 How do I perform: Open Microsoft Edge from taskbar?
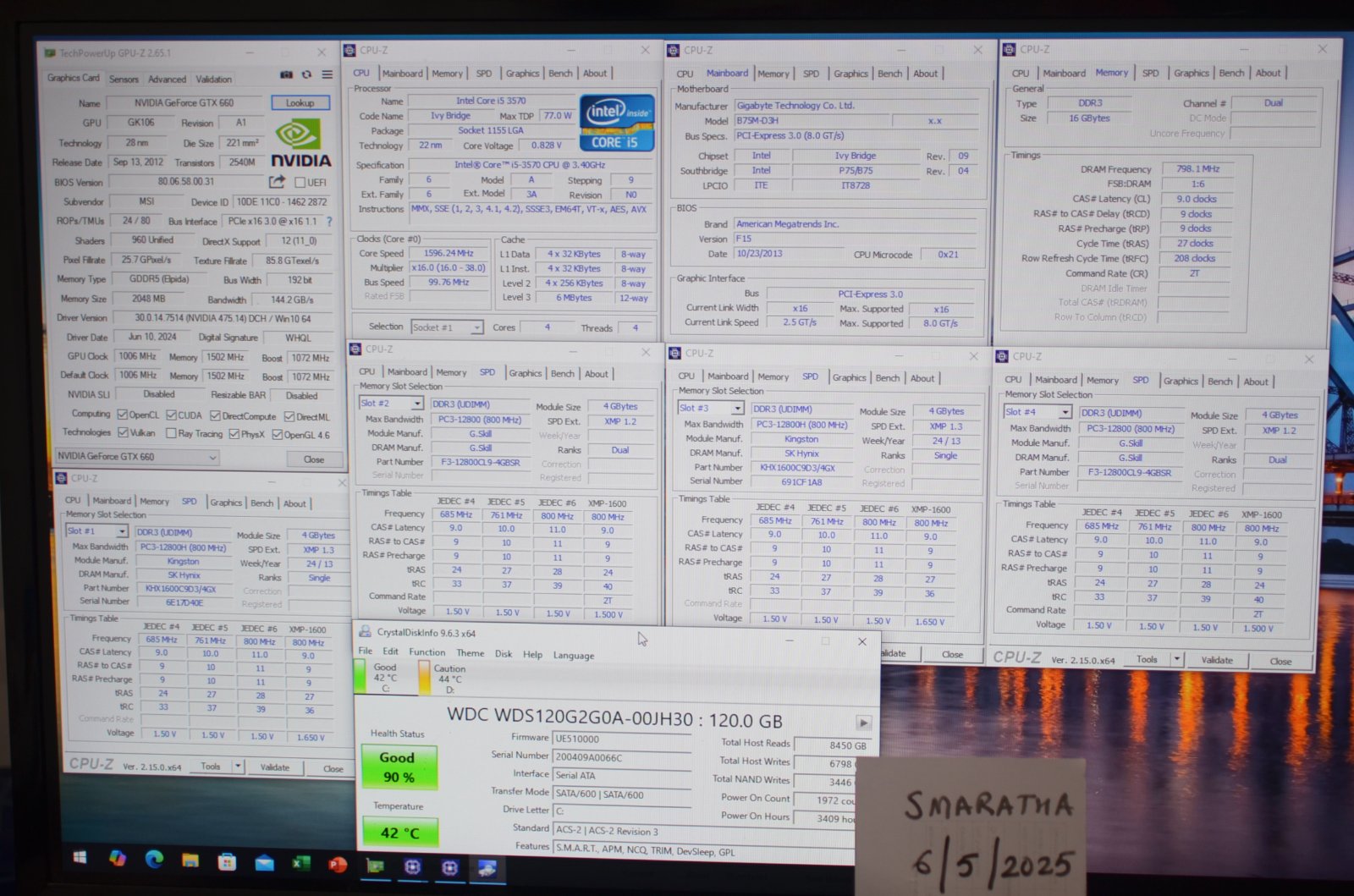(x=154, y=860)
